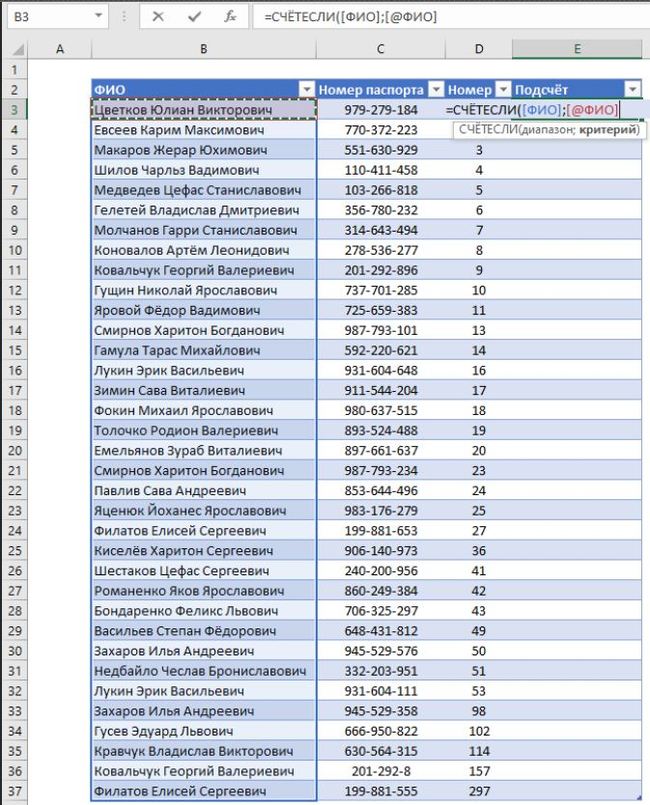
Task: Click cell Недбайло Чеслав Брониславович
Action: [204, 671]
